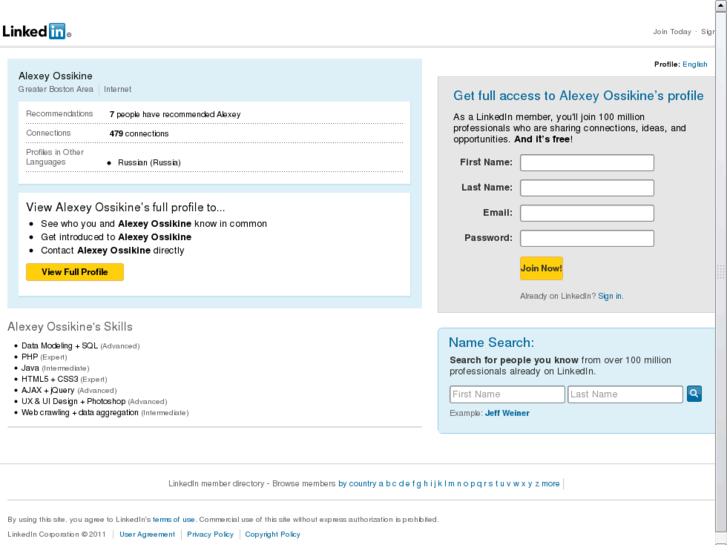Click Russian (Russia) profile language entry
The height and width of the screenshot is (545, 727).
[149, 162]
